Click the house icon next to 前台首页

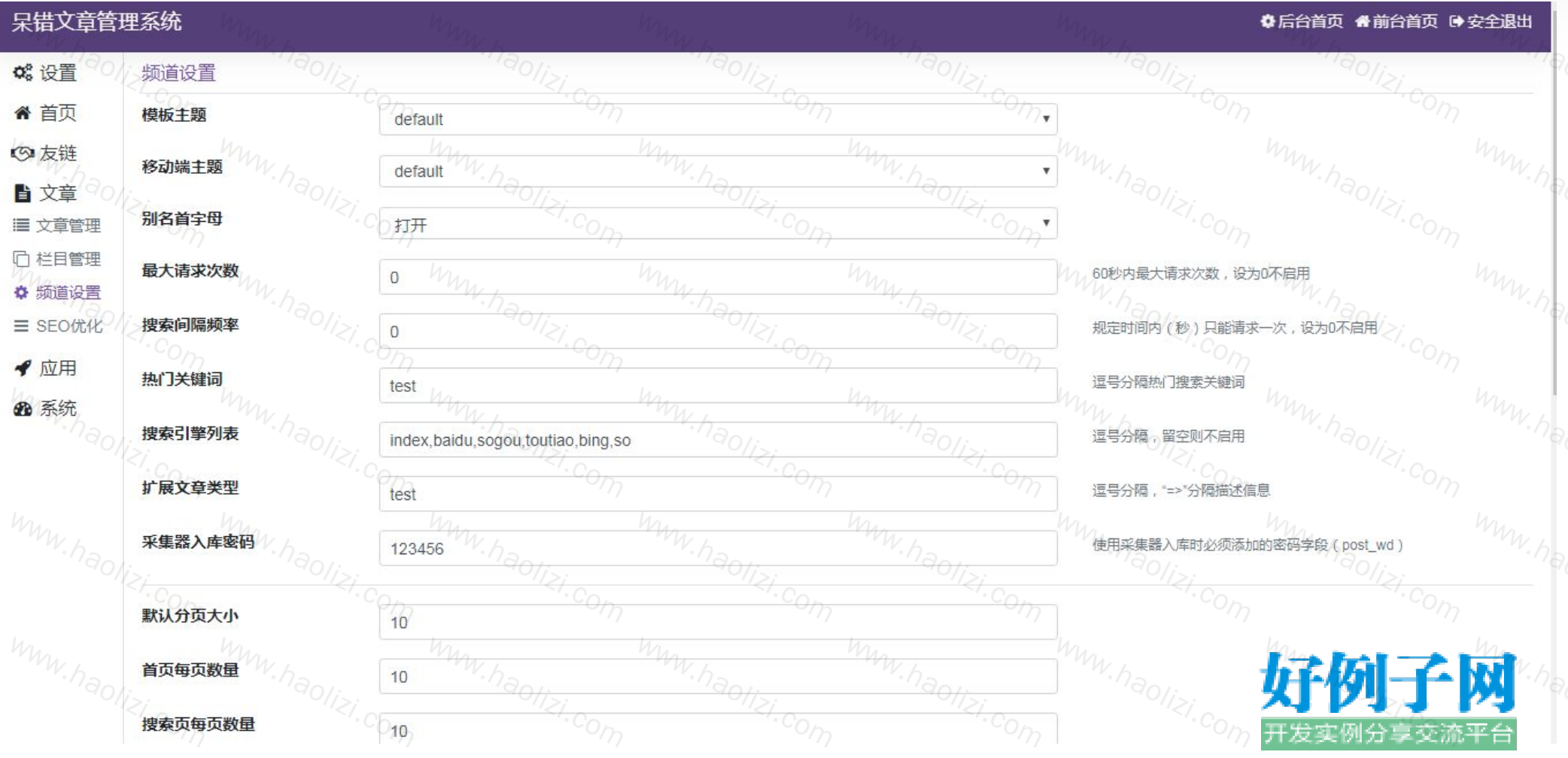pyautogui.click(x=1363, y=21)
